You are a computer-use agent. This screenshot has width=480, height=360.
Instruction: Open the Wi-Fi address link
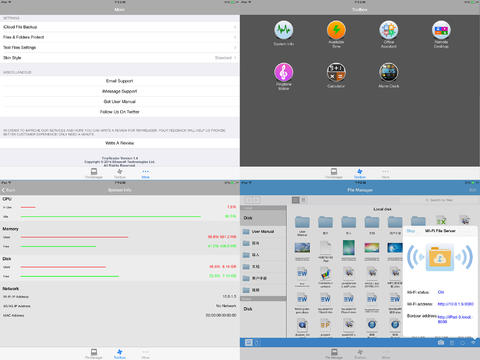click(455, 304)
